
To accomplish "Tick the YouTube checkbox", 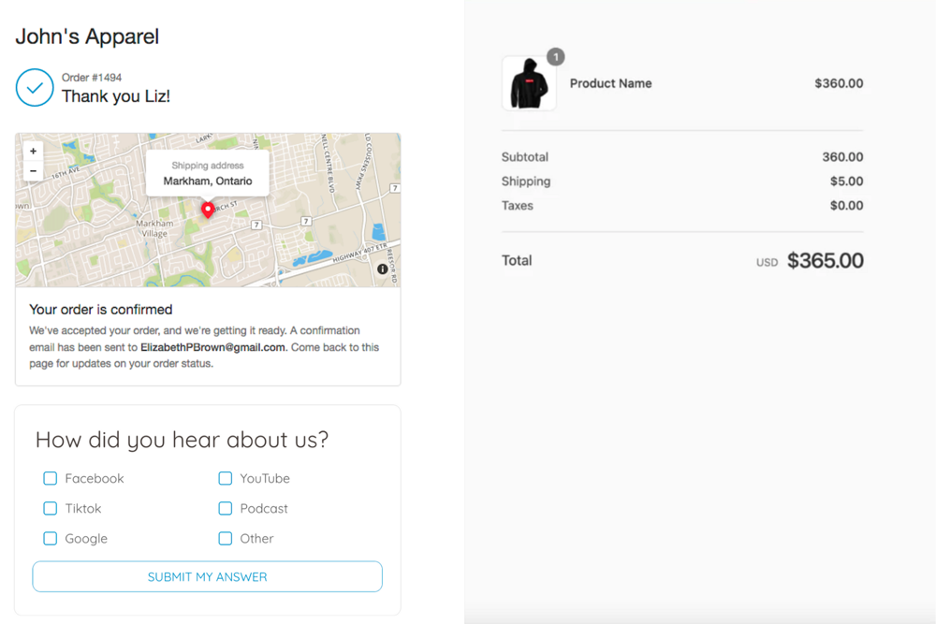I will 225,478.
